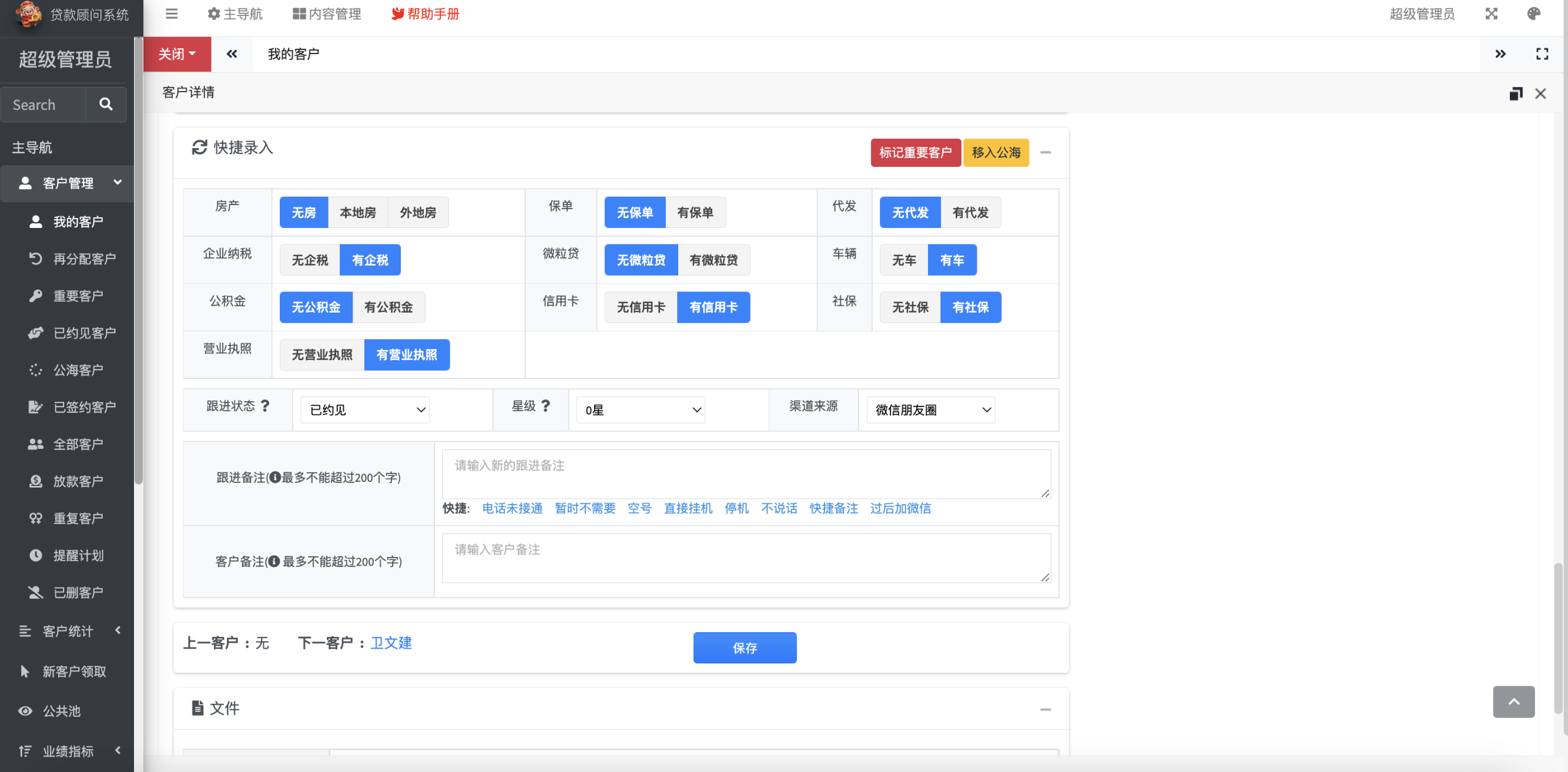Click the sidebar search magnifier icon
This screenshot has width=1568, height=772.
(x=106, y=104)
